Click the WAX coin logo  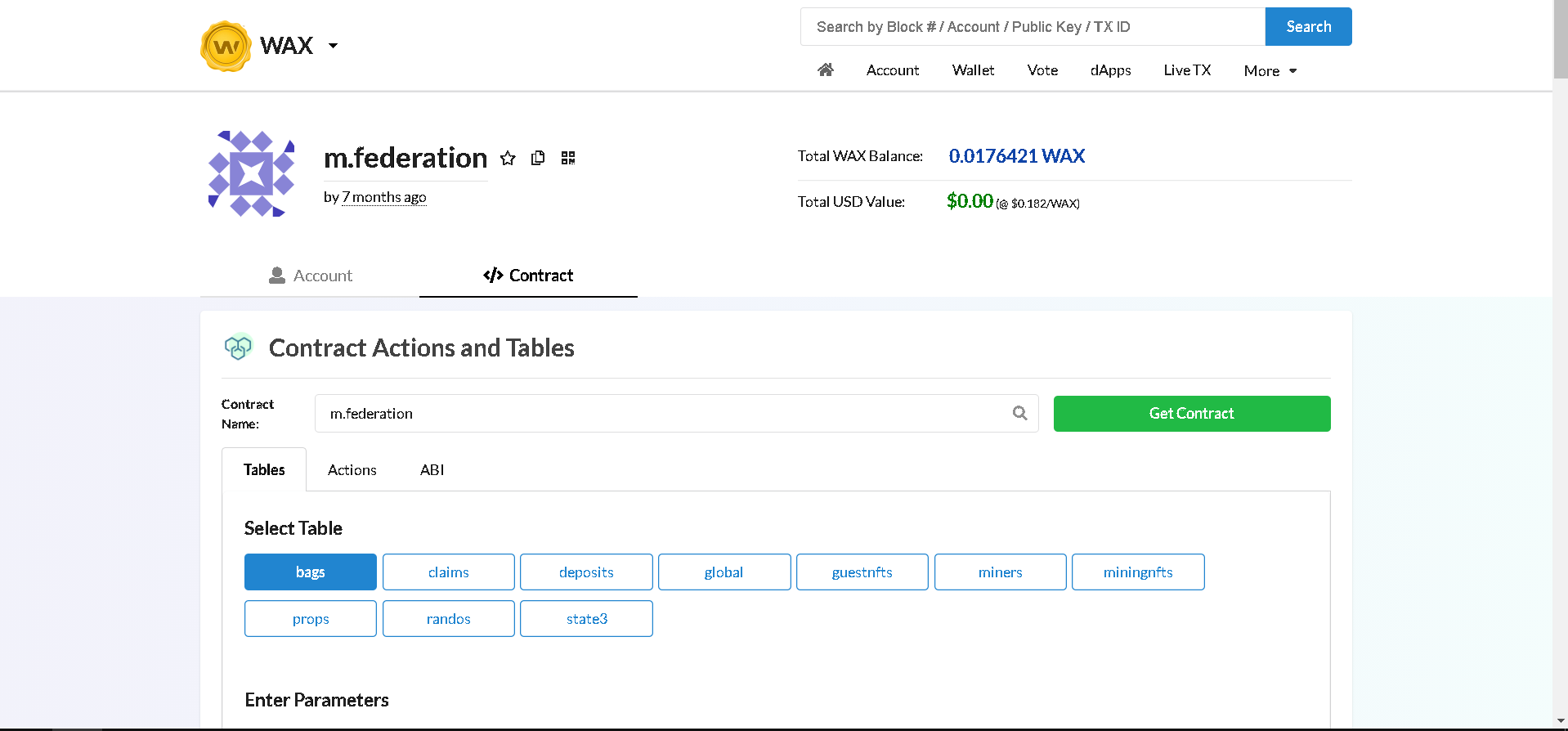226,47
